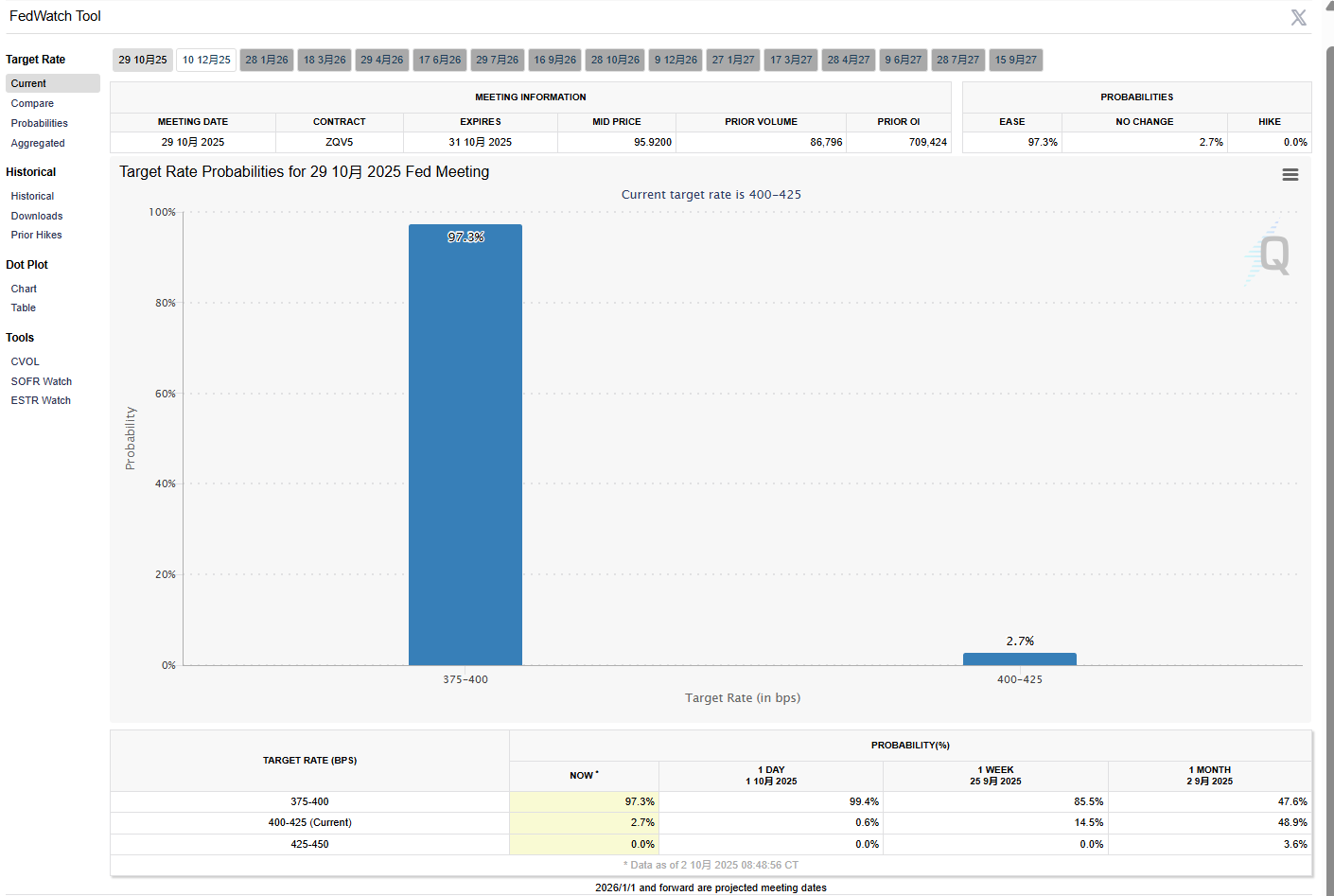Image resolution: width=1334 pixels, height=896 pixels.
Task: Open the Downloads link under Historical
Action: coord(37,216)
